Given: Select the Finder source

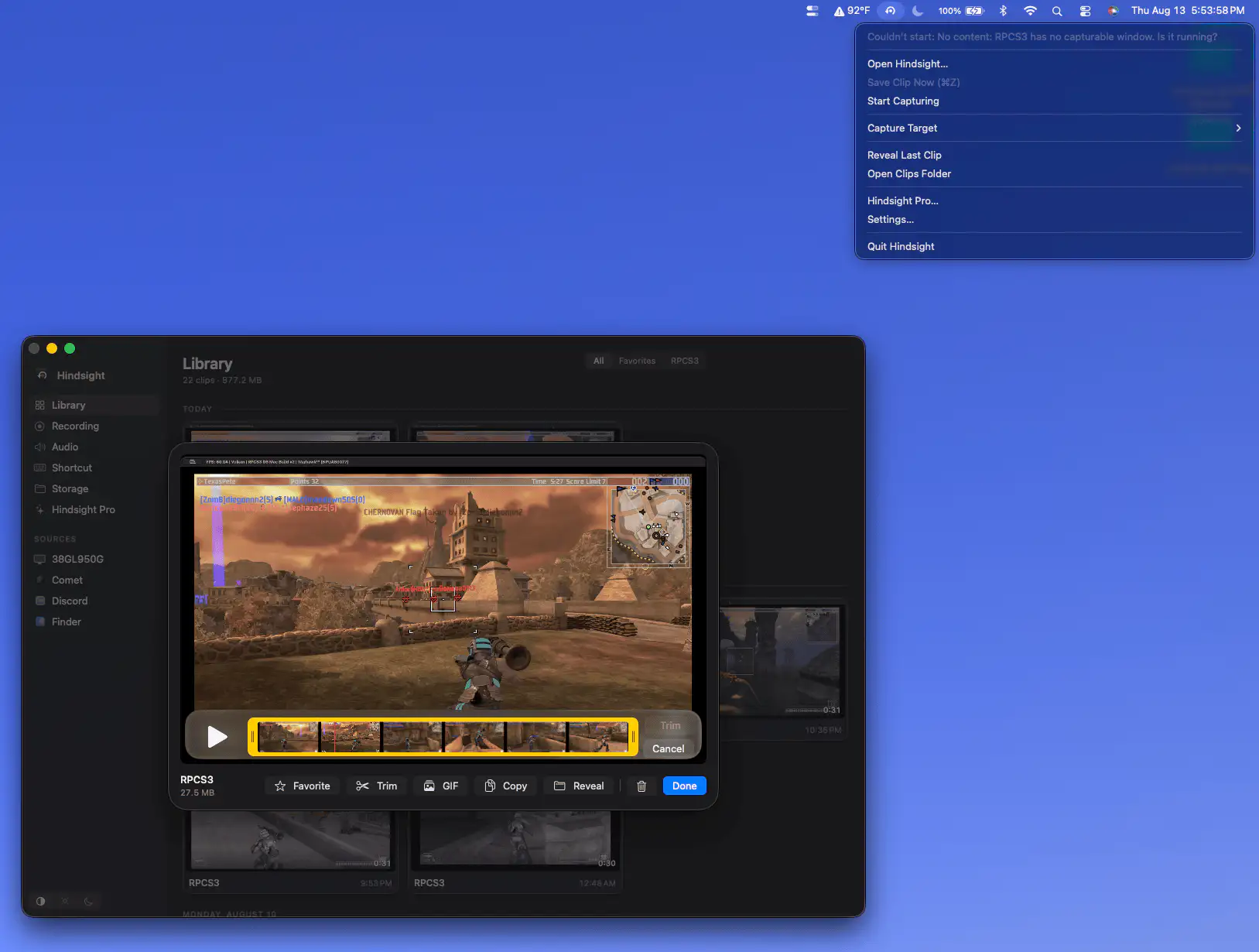Looking at the screenshot, I should click(x=94, y=622).
